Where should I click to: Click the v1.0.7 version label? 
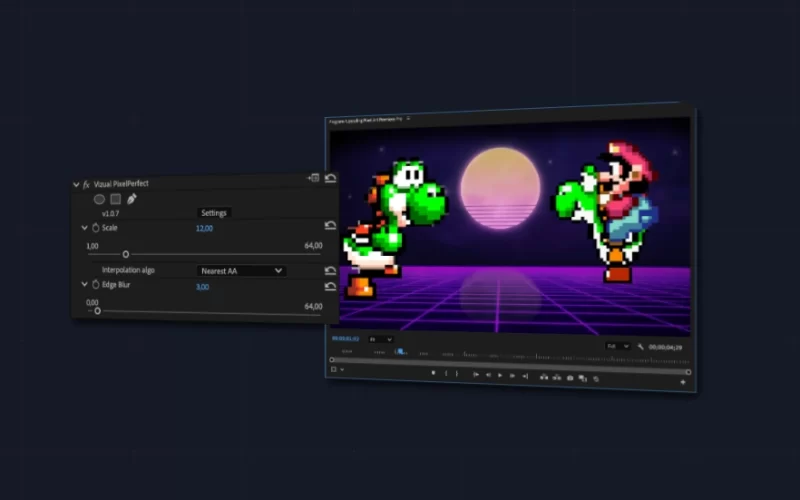point(110,213)
